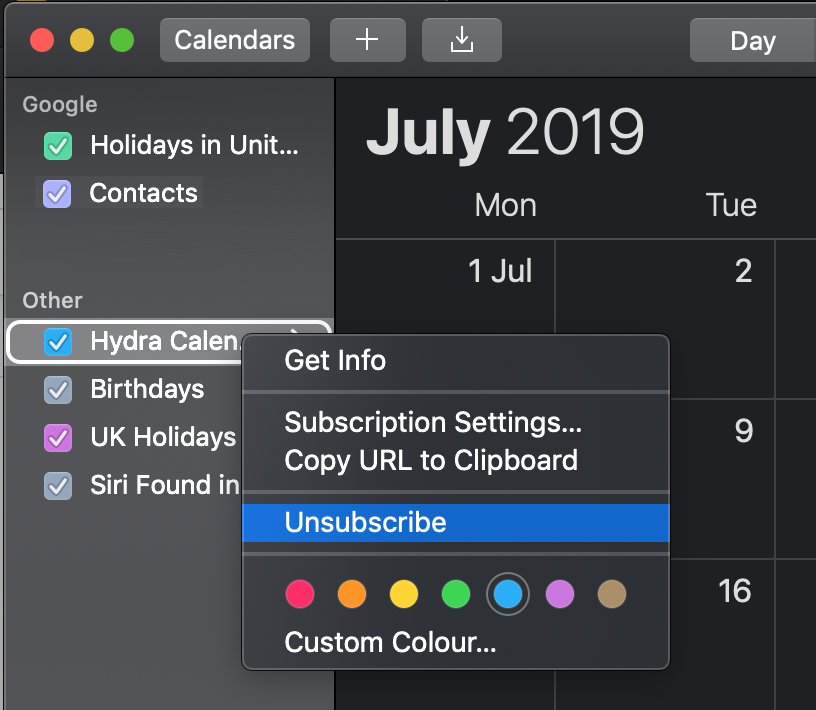Open the Calendars sidebar button

tap(234, 40)
